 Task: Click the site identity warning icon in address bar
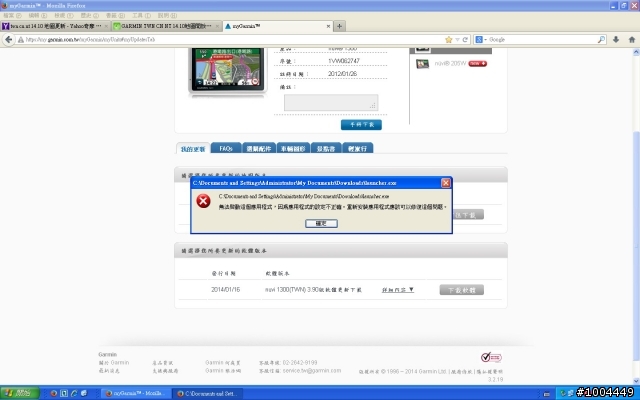20,40
